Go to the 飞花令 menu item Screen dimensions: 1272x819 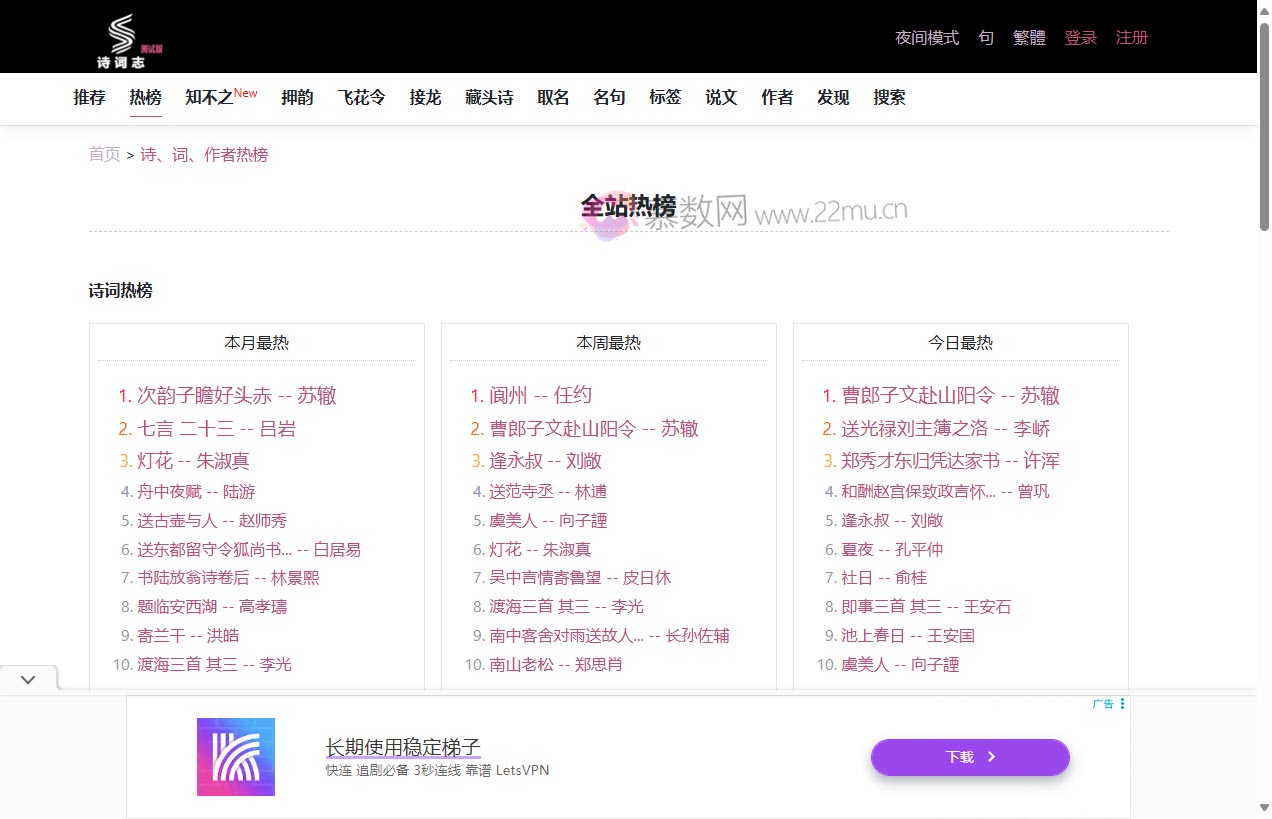tap(361, 97)
